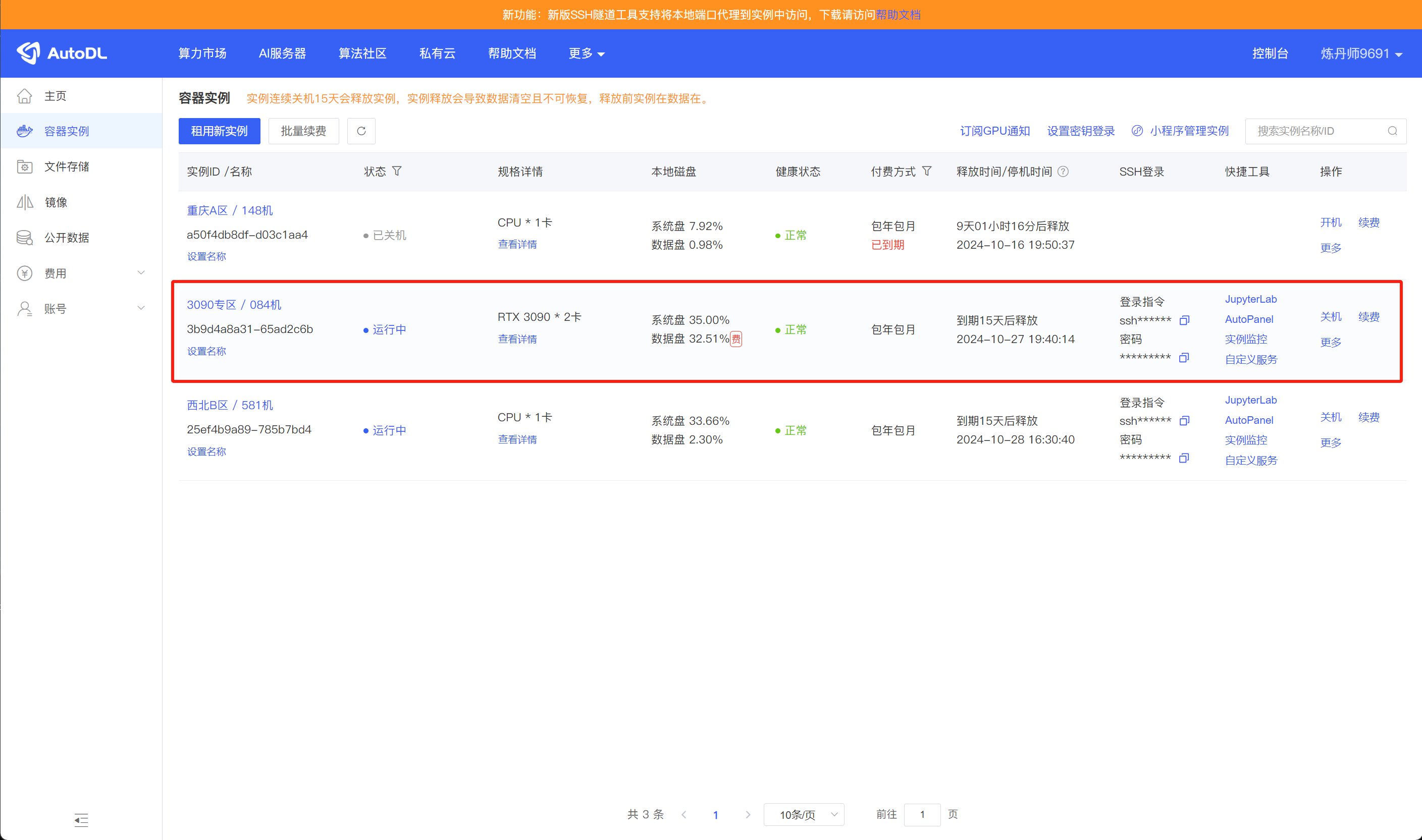Click the refresh icon next to 批量续费
The width and height of the screenshot is (1422, 840).
[x=361, y=131]
